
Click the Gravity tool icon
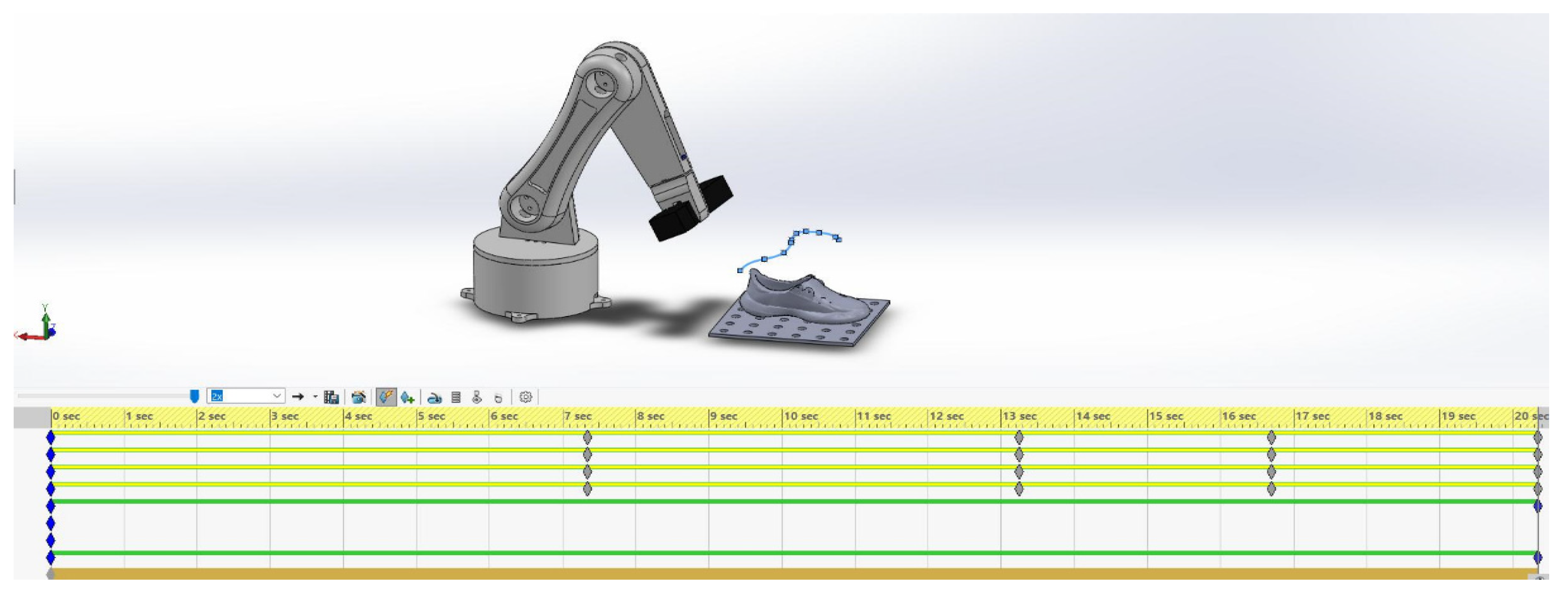pos(498,398)
